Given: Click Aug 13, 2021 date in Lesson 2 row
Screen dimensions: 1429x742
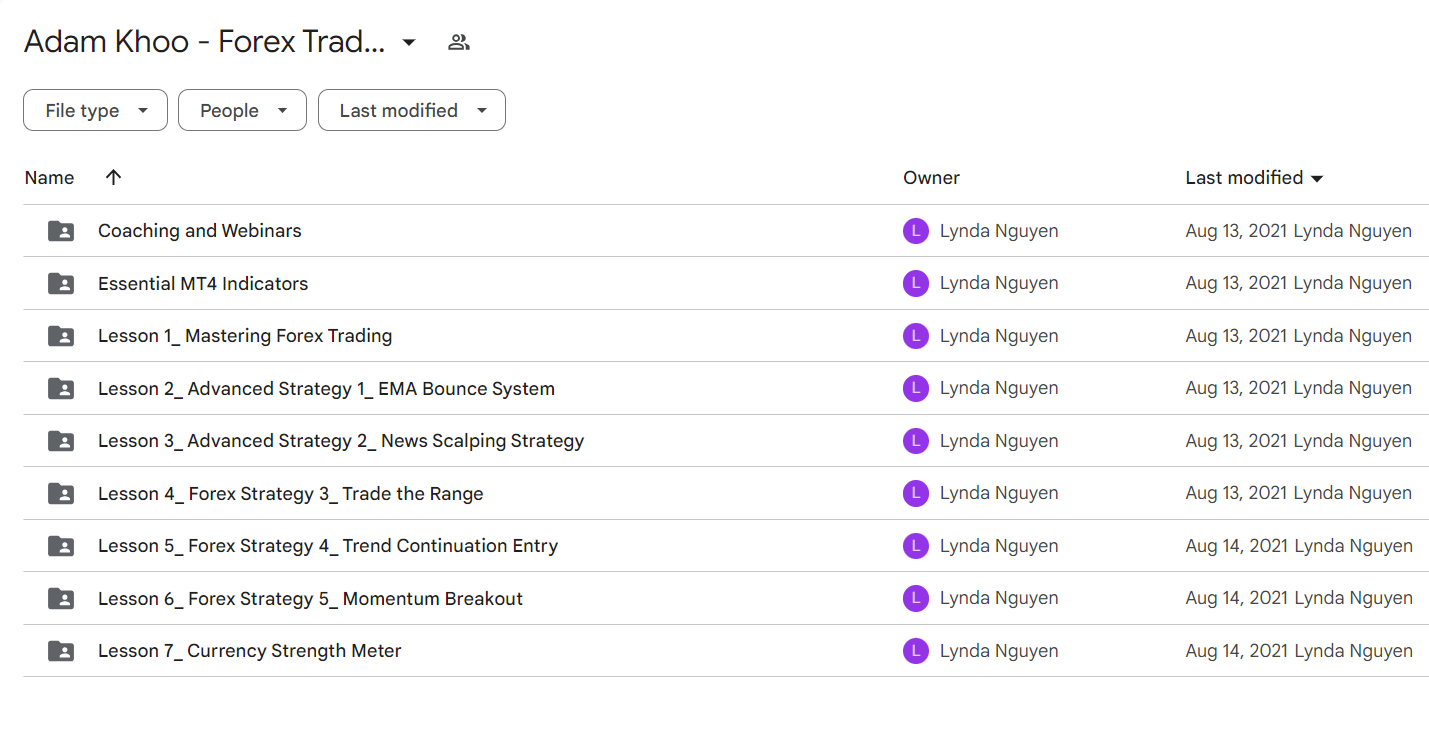Looking at the screenshot, I should 1236,389.
